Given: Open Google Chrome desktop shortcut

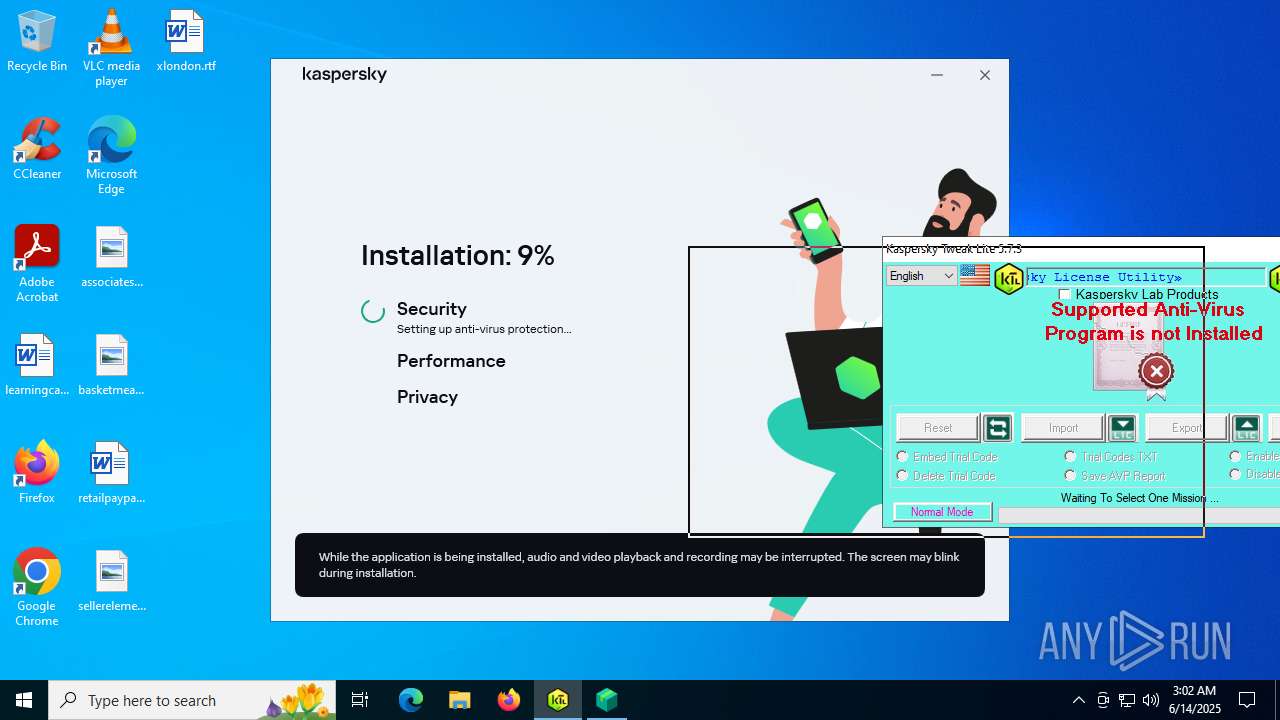Looking at the screenshot, I should pos(37,587).
